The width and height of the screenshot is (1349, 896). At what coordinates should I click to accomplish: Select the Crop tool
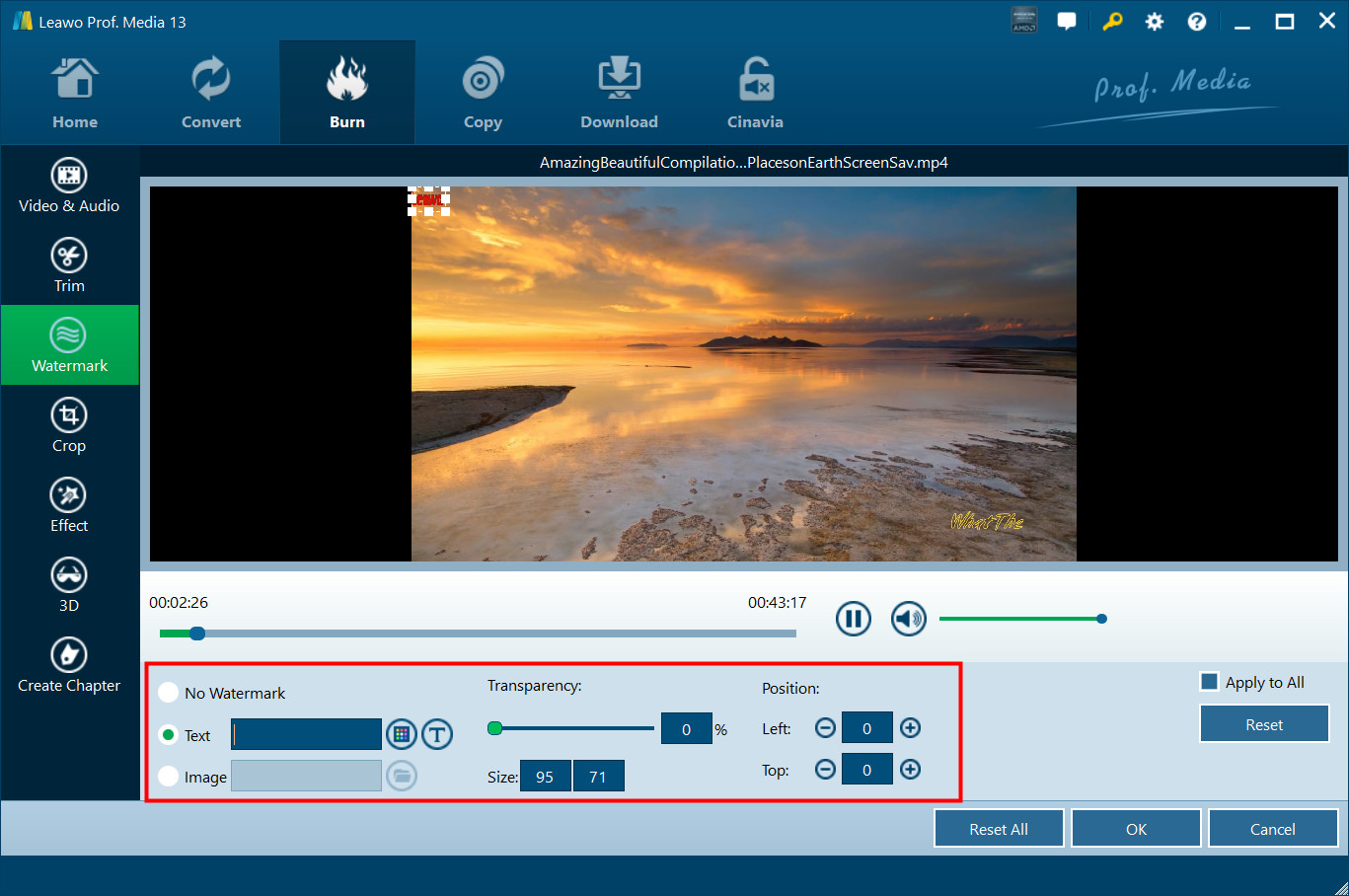(x=69, y=425)
